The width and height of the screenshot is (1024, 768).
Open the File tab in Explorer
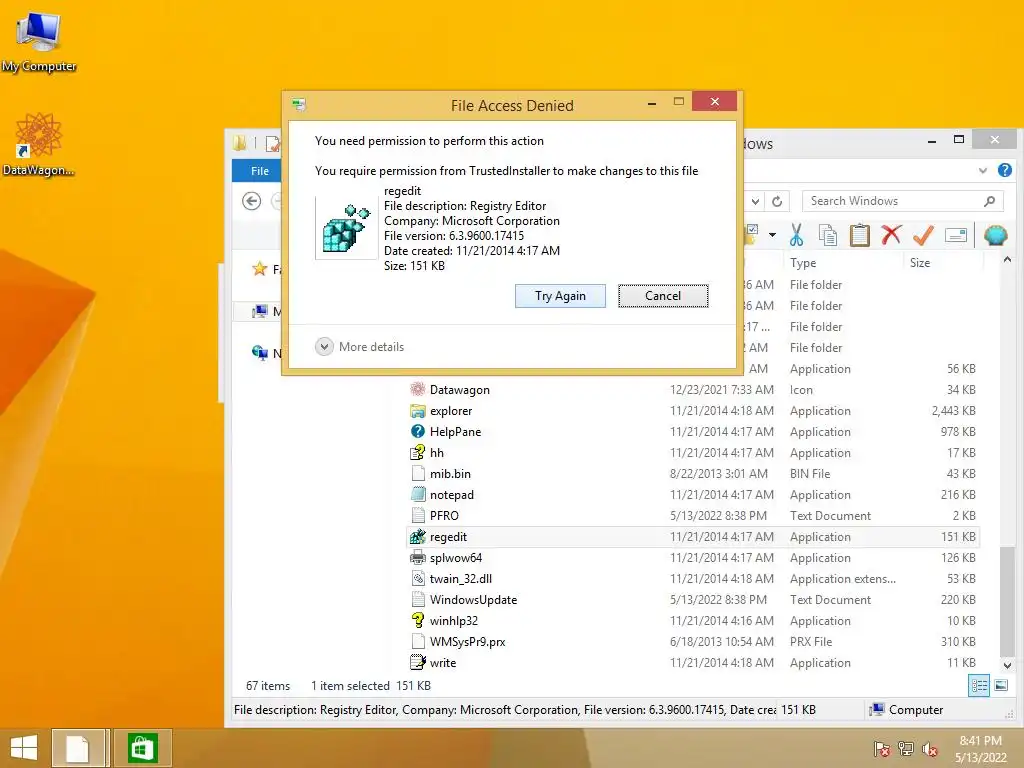[259, 170]
